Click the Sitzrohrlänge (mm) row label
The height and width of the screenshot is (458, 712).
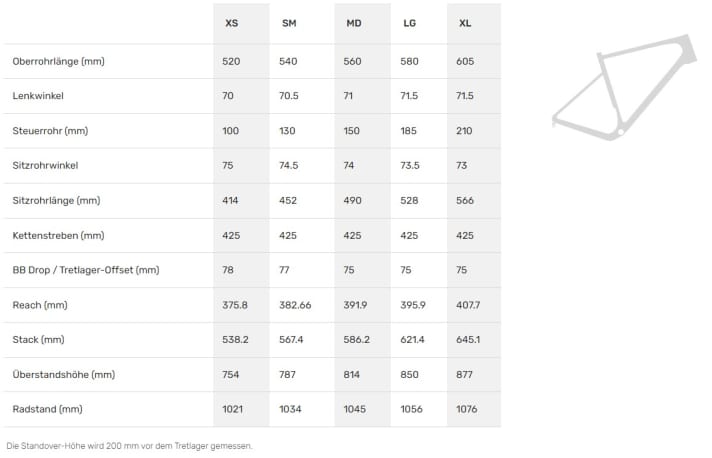tap(56, 200)
